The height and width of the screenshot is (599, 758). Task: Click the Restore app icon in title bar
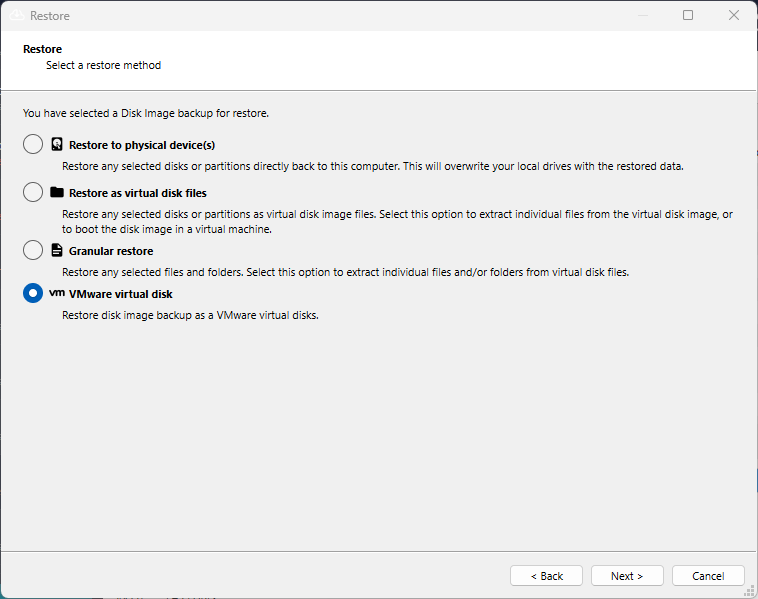(x=15, y=16)
